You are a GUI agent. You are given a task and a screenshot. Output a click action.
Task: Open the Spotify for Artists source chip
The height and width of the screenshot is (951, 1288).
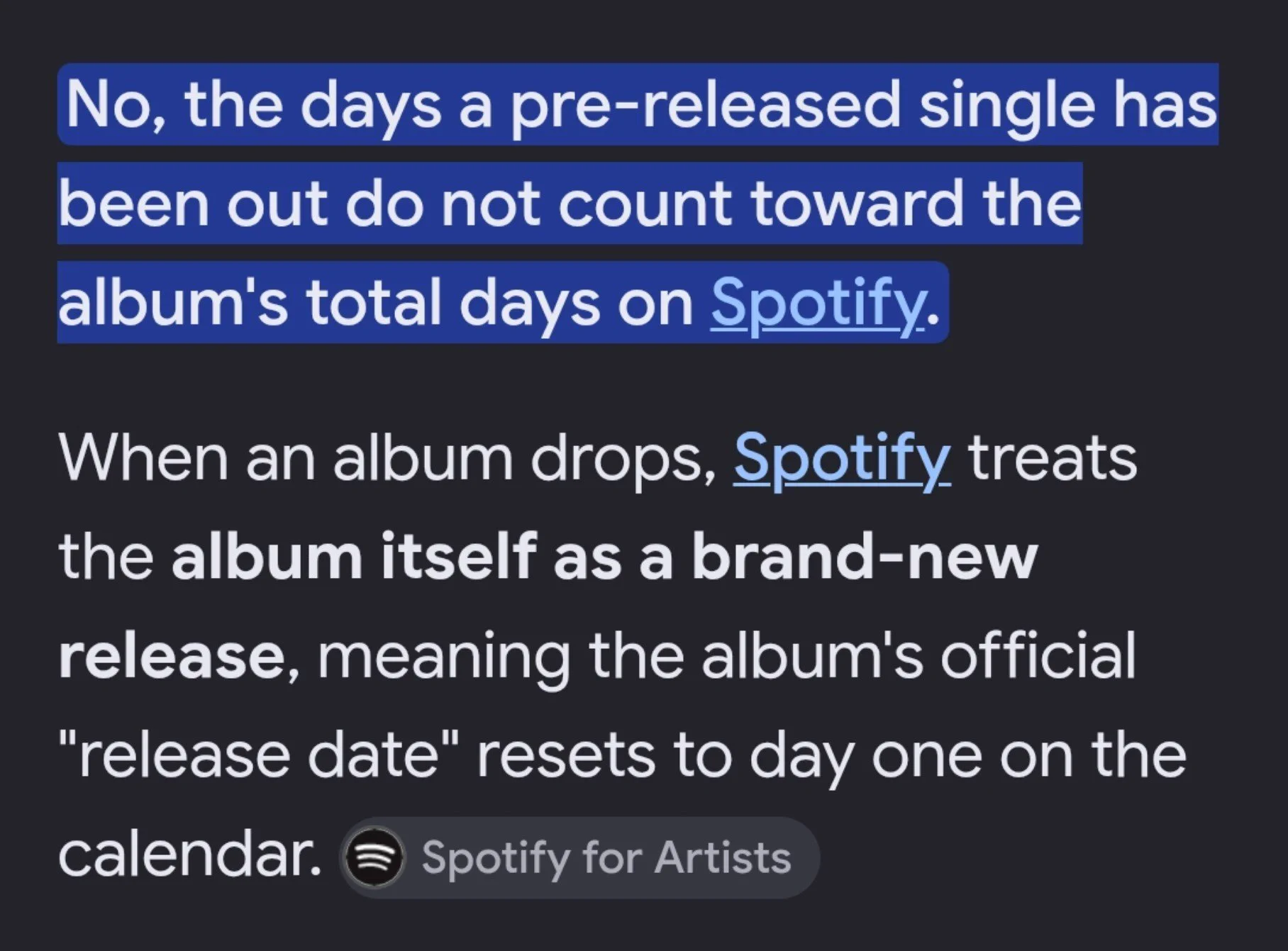pos(579,857)
